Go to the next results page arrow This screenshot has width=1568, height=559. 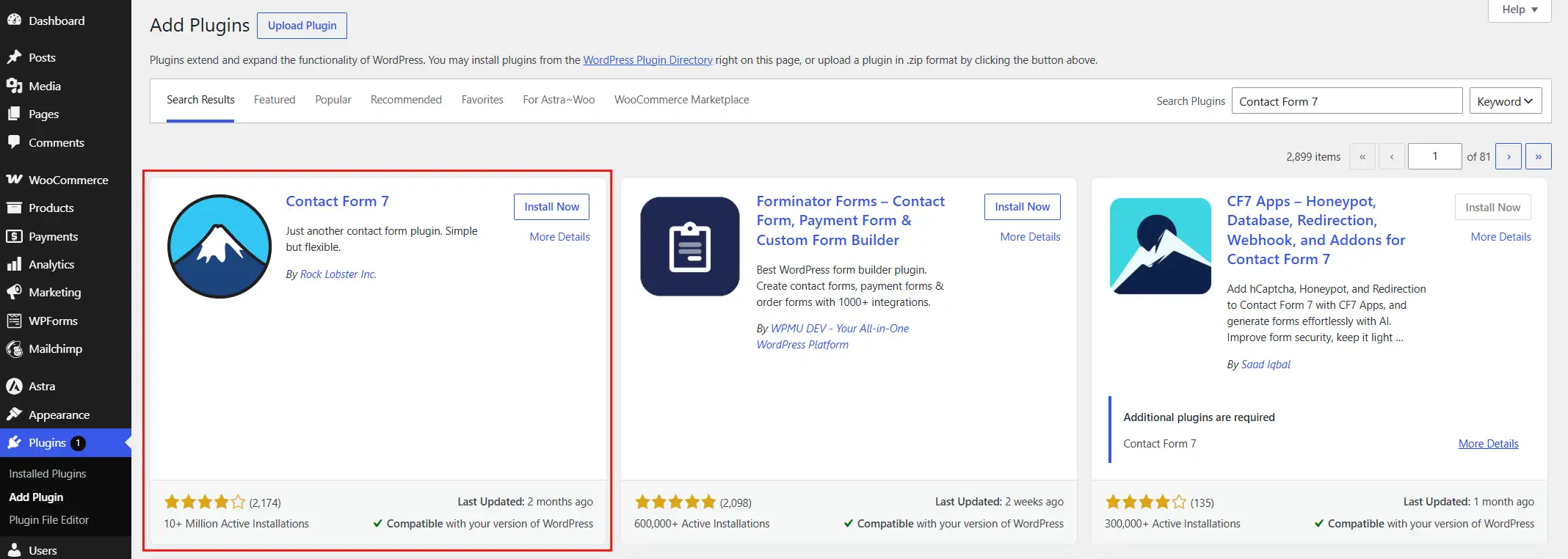click(1509, 156)
